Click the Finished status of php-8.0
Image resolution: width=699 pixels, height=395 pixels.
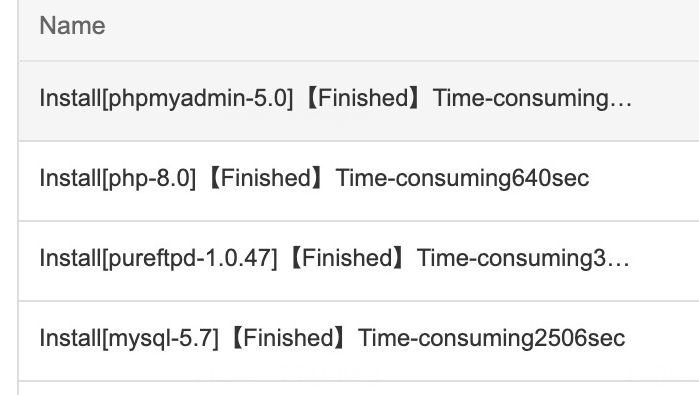click(266, 178)
